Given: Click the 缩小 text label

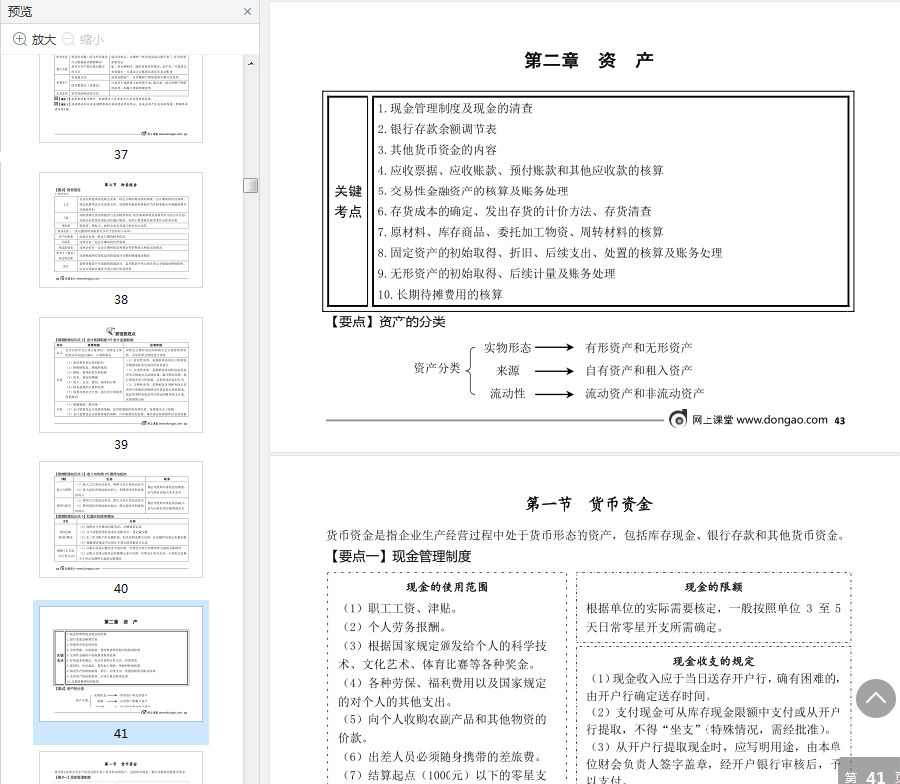Looking at the screenshot, I should 92,40.
